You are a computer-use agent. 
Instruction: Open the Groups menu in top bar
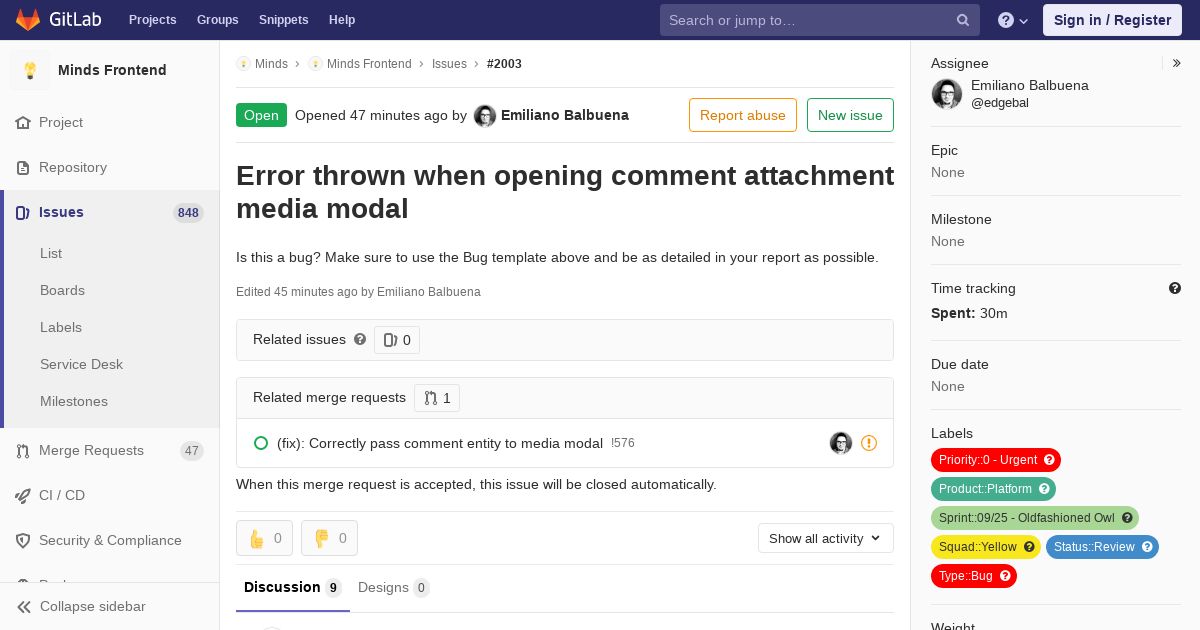click(x=218, y=20)
